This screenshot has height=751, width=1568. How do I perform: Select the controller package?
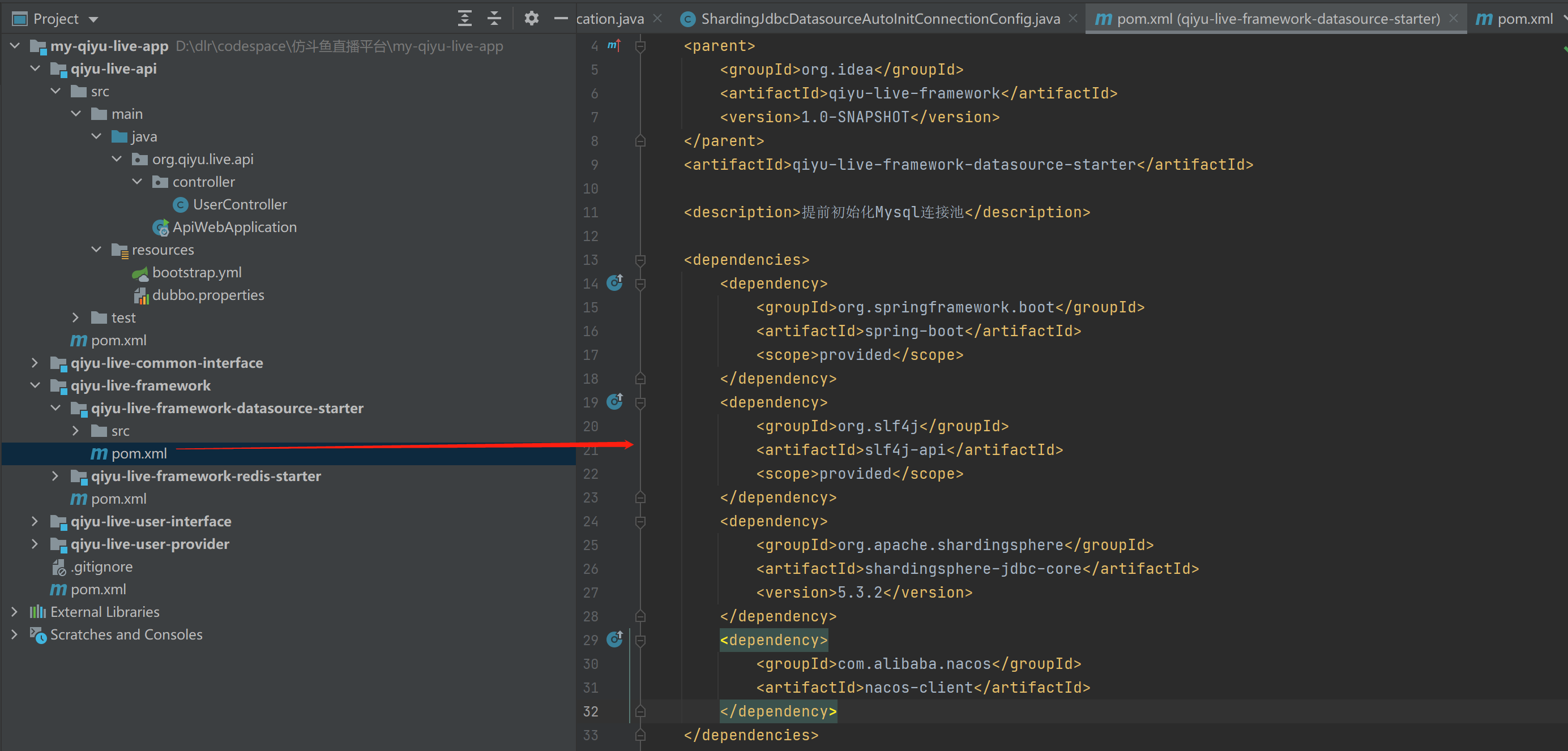click(203, 182)
